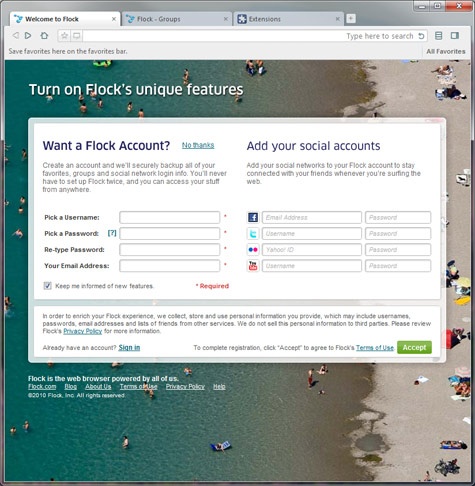This screenshot has width=475, height=486.
Task: Click the * Required note
Action: [212, 286]
